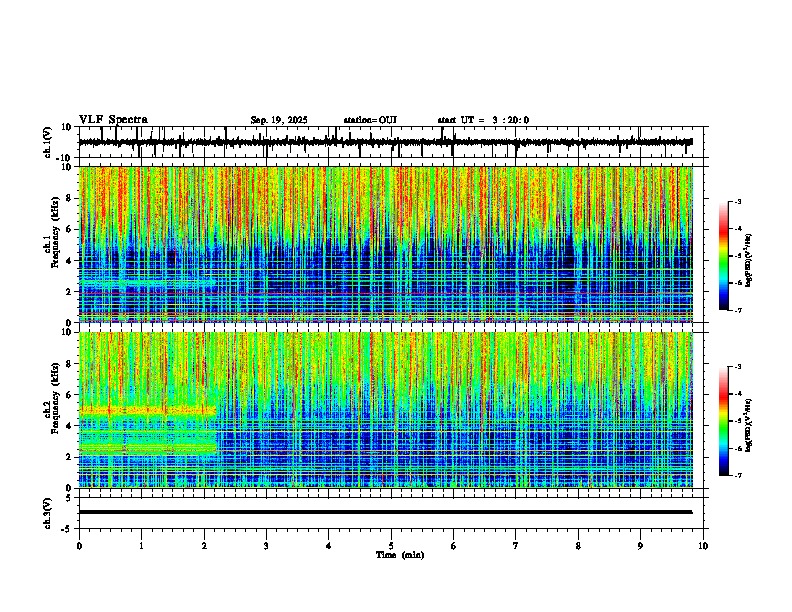Image resolution: width=792 pixels, height=612 pixels.
Task: Click the yellow band near 5 kHz in ch.2
Action: (x=147, y=411)
